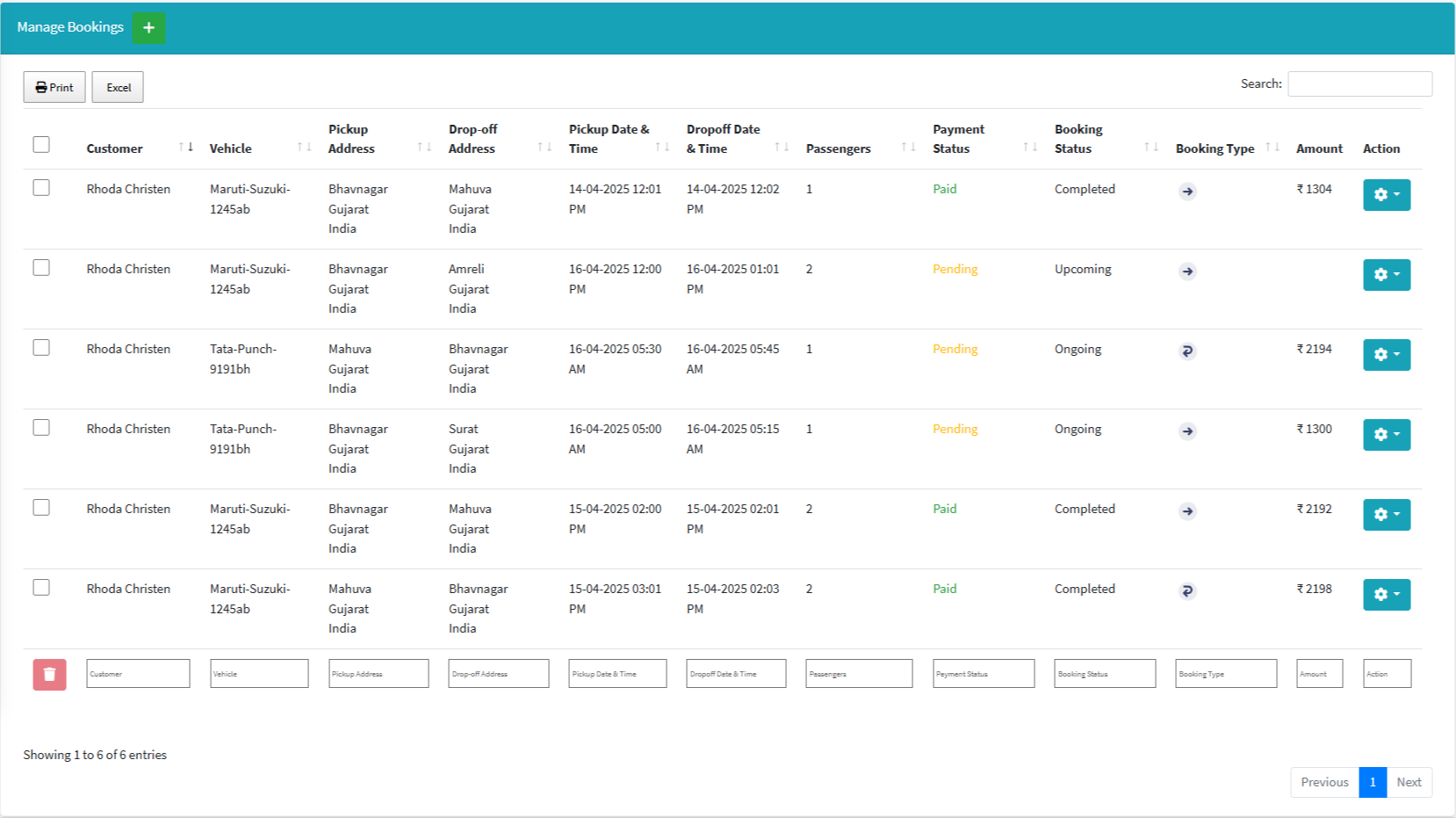Toggle the select-all checkbox in table header
Viewport: 1456px width, 818px height.
pyautogui.click(x=41, y=145)
